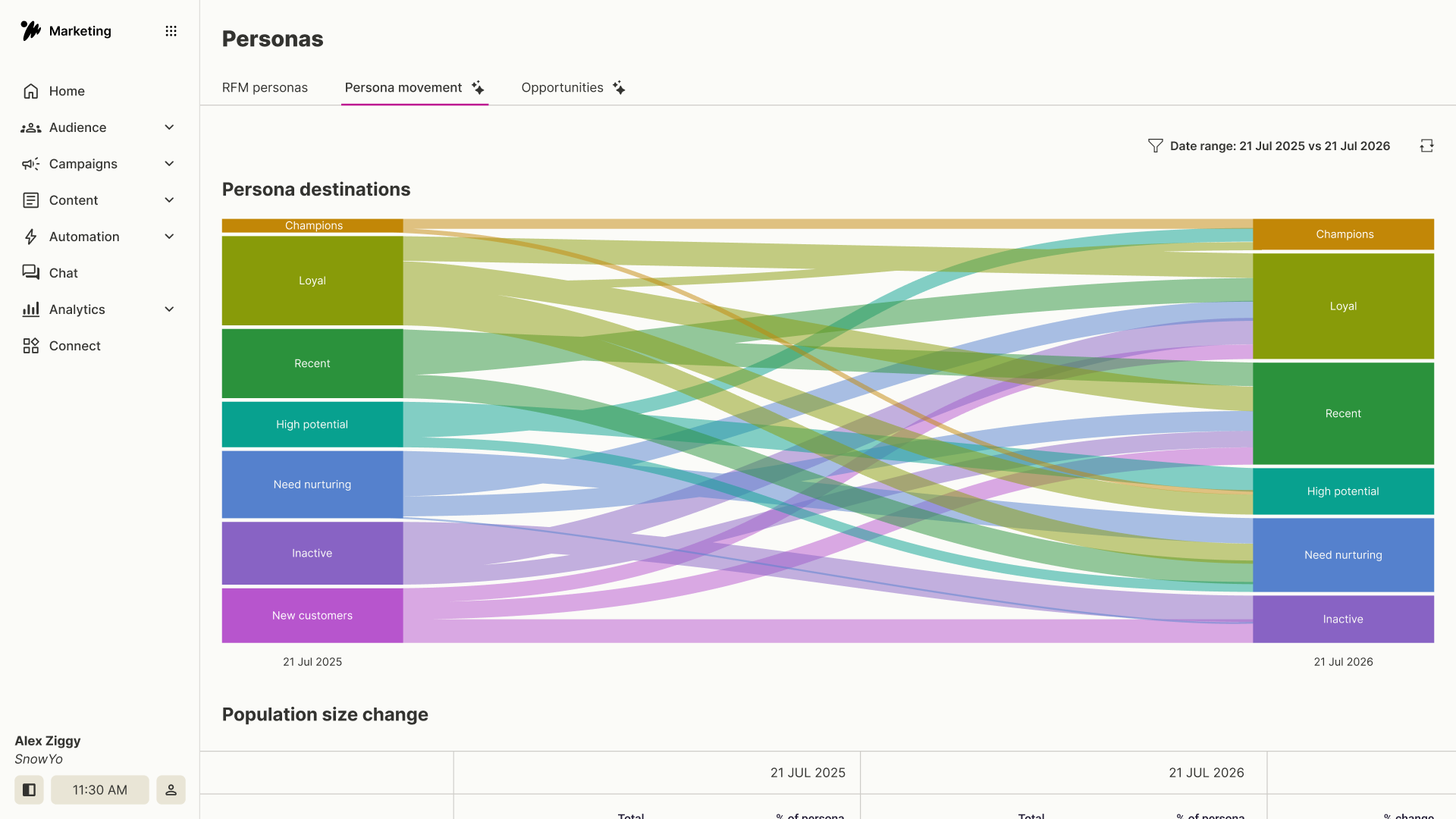The width and height of the screenshot is (1456, 819).
Task: Switch to the RFM personas tab
Action: pos(265,88)
